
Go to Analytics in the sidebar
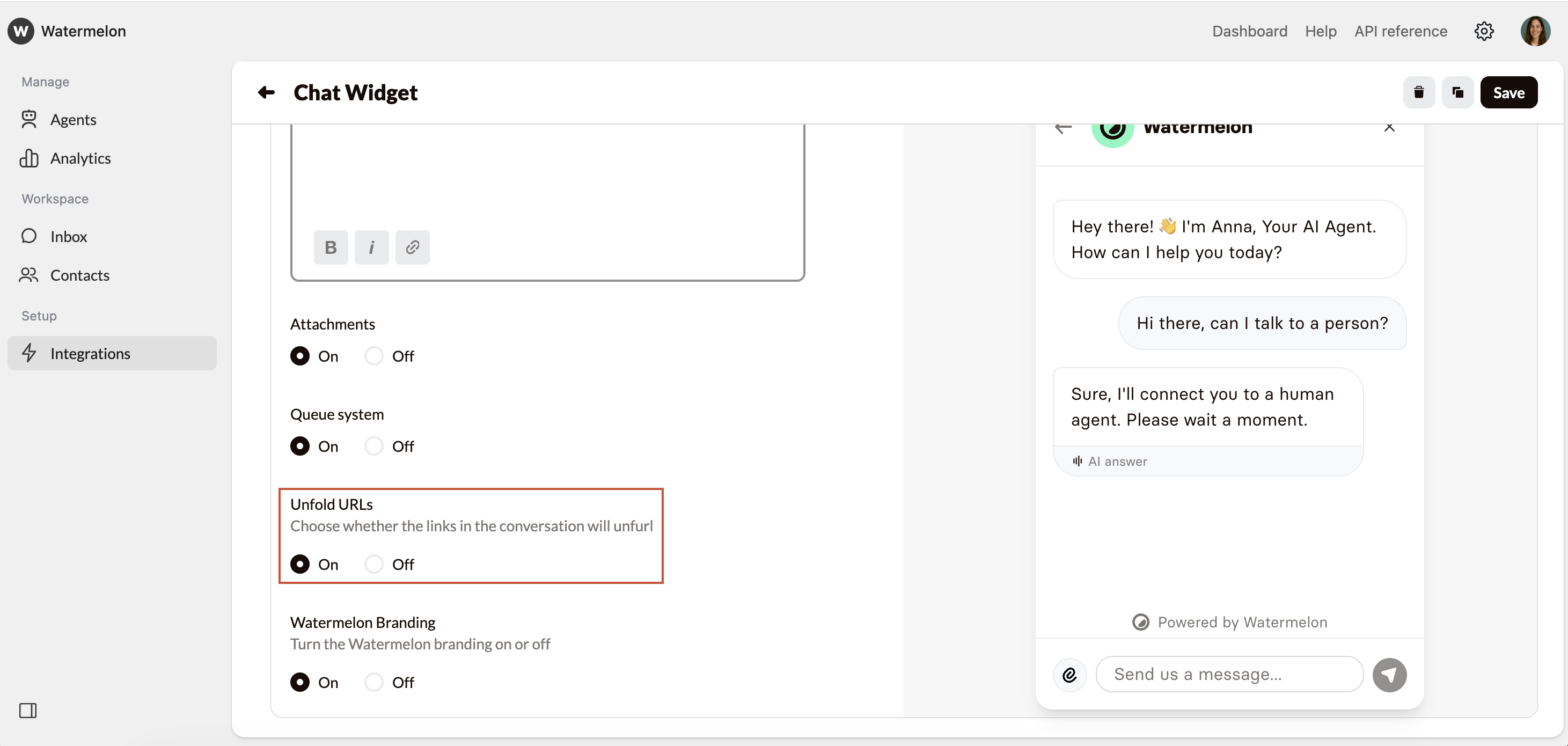pyautogui.click(x=80, y=158)
